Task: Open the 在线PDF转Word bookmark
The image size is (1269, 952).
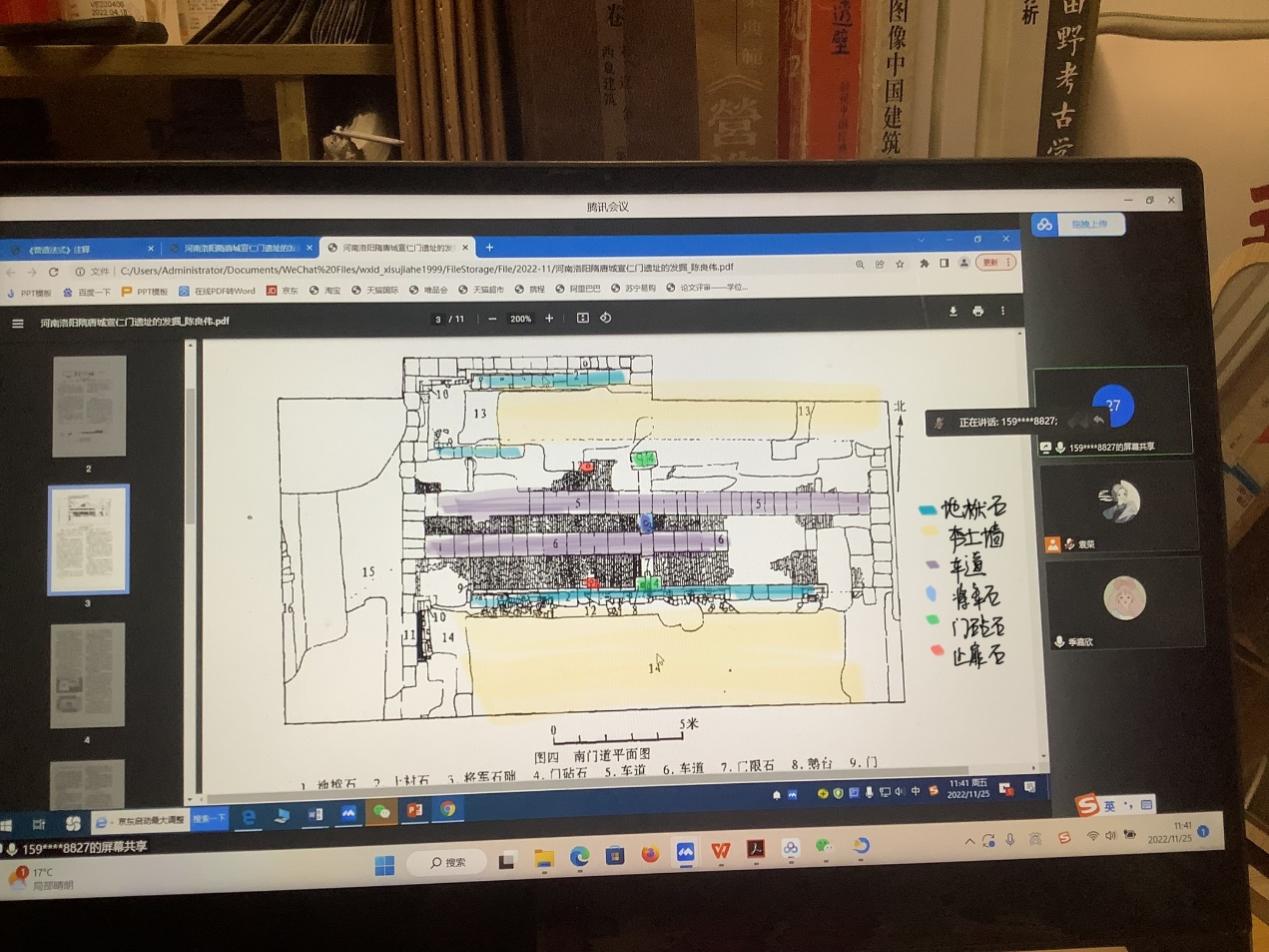Action: 217,291
